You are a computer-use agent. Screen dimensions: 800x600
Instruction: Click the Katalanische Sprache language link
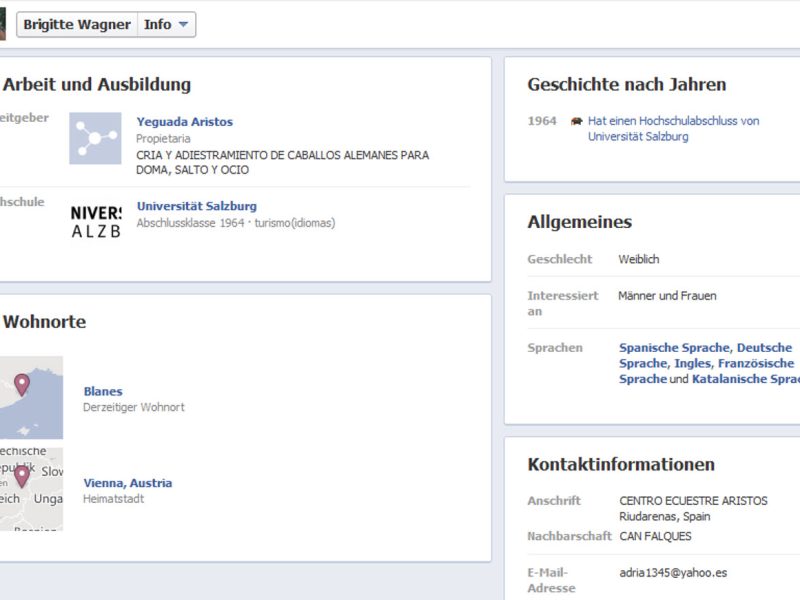pyautogui.click(x=745, y=380)
